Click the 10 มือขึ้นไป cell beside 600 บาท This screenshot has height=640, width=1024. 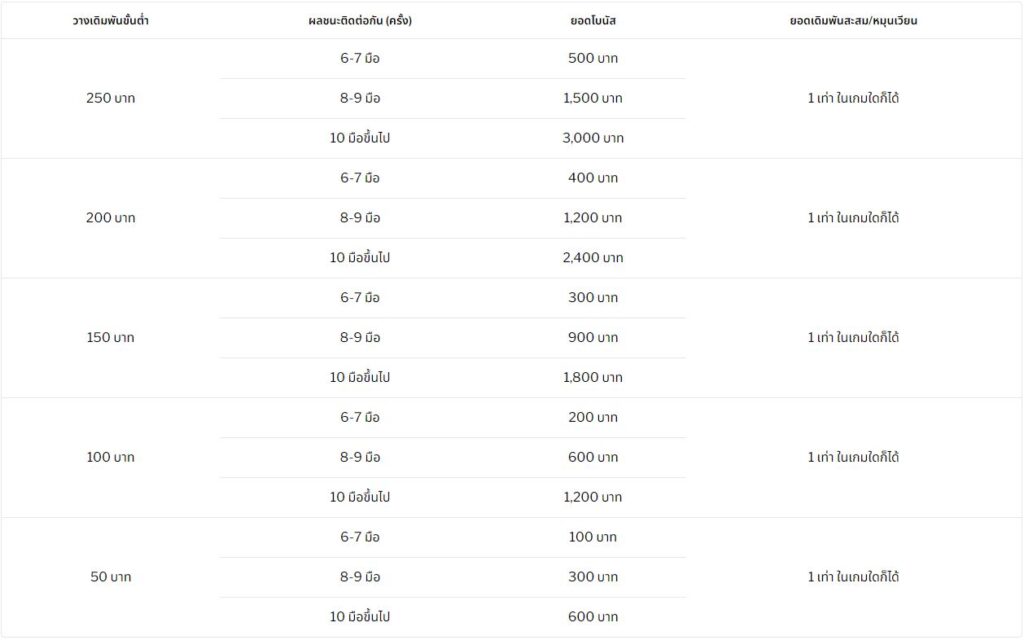point(360,618)
